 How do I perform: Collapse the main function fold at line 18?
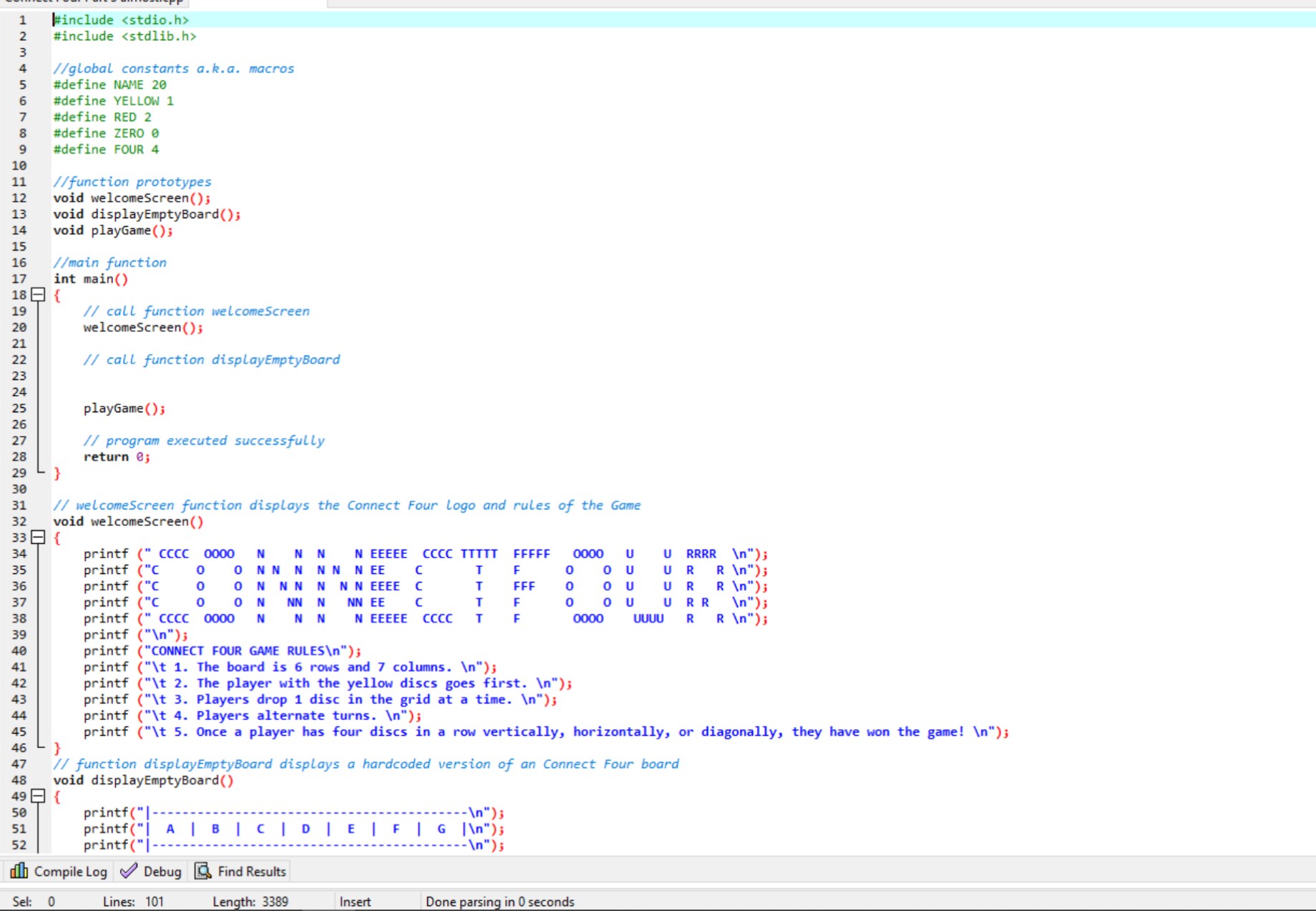click(39, 295)
